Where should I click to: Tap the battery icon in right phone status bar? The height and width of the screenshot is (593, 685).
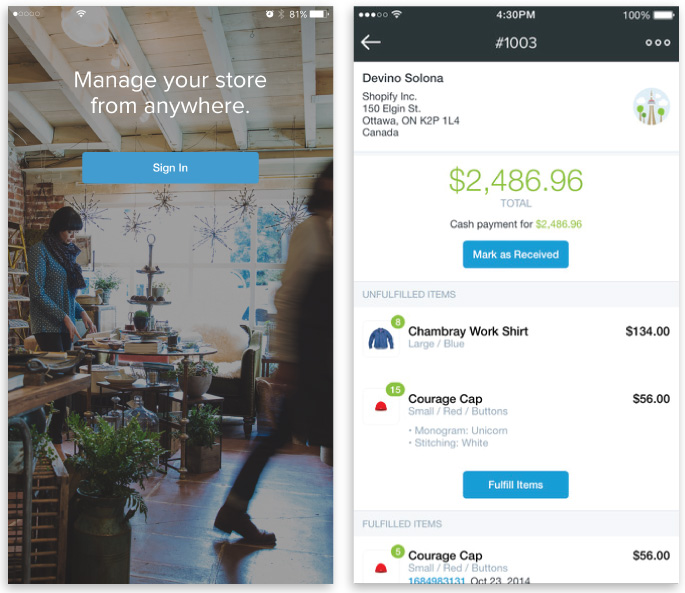pyautogui.click(x=664, y=15)
